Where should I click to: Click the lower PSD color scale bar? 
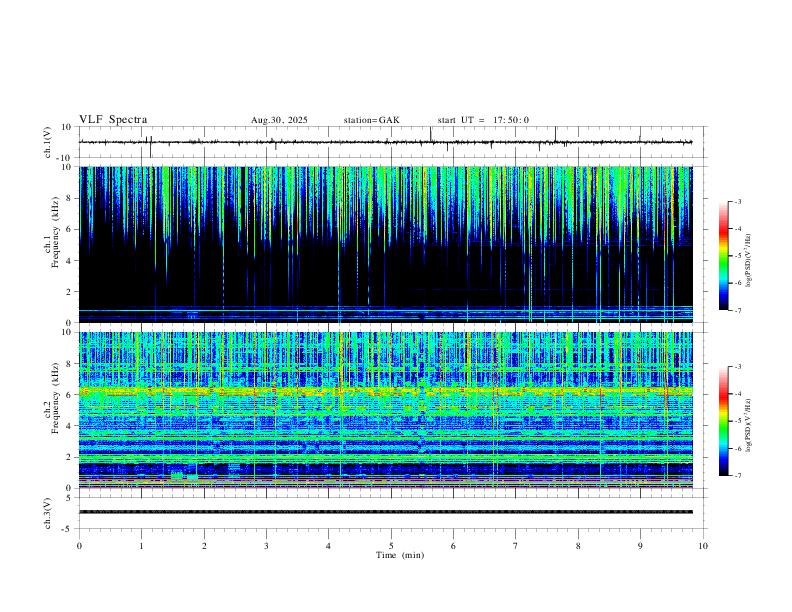tap(724, 421)
